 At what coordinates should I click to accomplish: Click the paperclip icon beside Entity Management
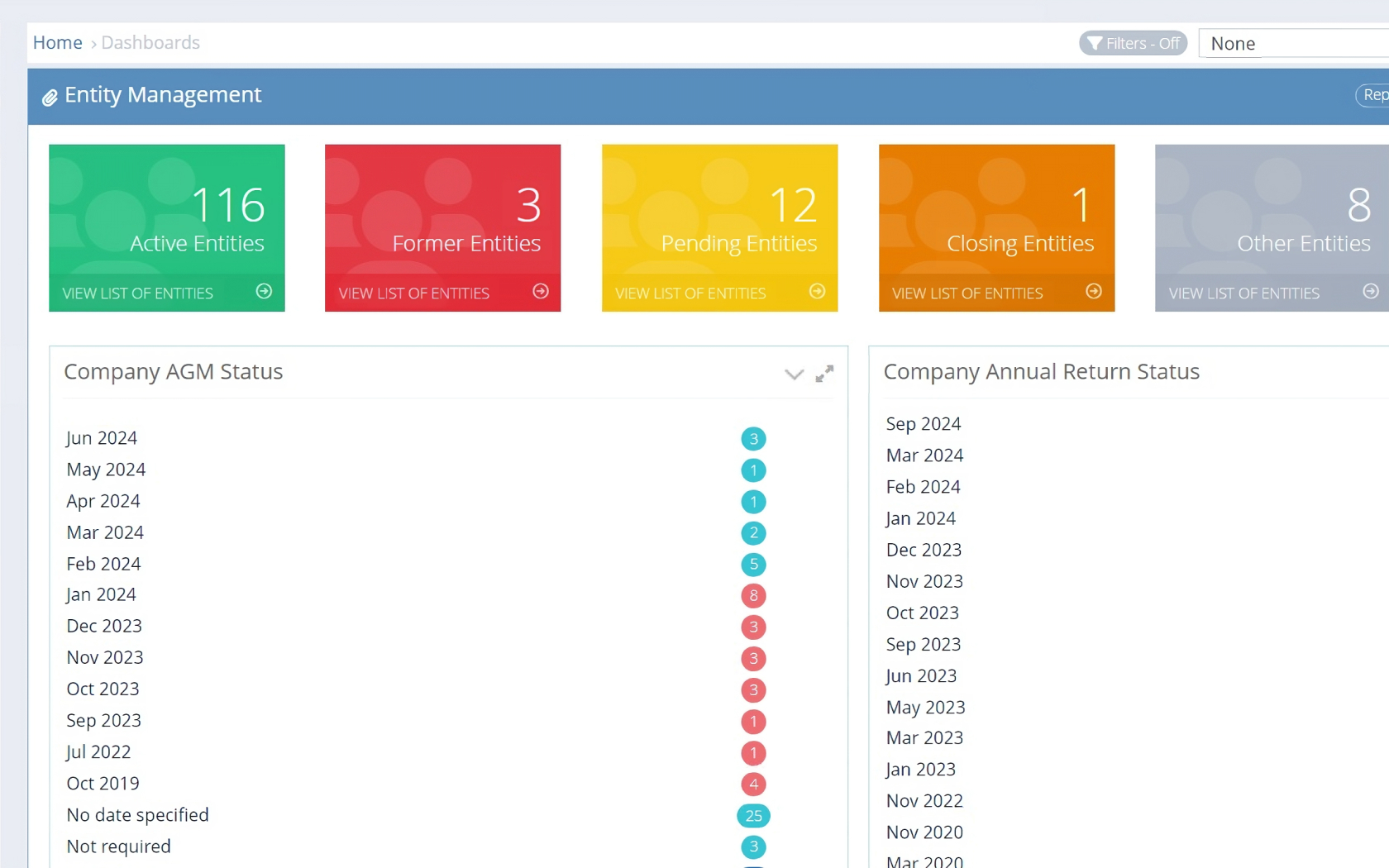point(50,98)
